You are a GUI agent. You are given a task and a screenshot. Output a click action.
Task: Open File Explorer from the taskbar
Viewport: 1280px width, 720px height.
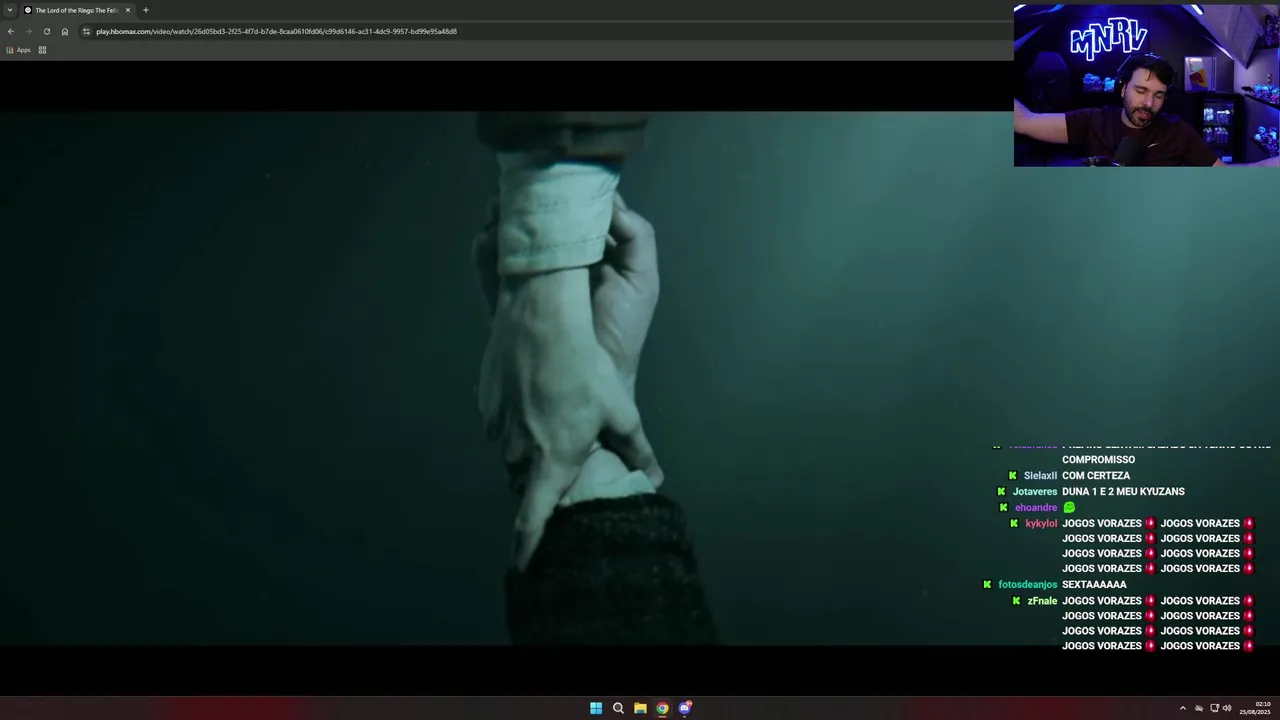(x=640, y=708)
